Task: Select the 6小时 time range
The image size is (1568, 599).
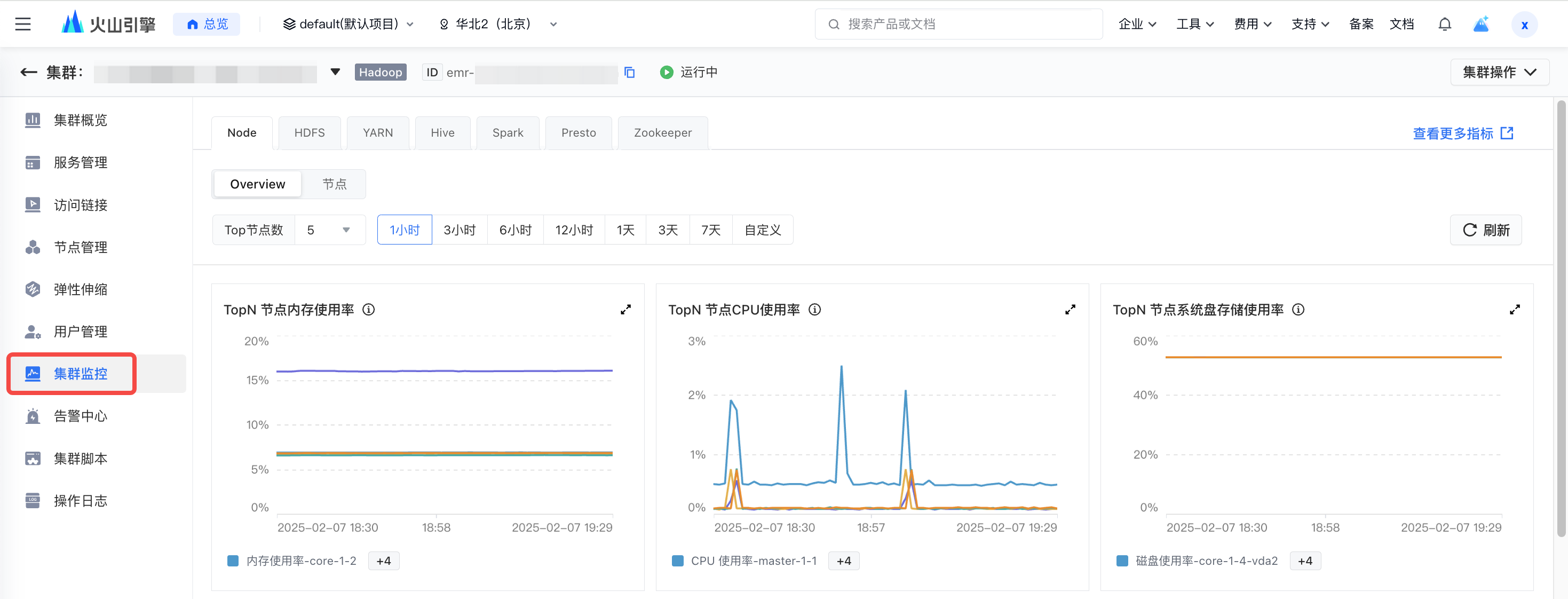Action: point(516,230)
